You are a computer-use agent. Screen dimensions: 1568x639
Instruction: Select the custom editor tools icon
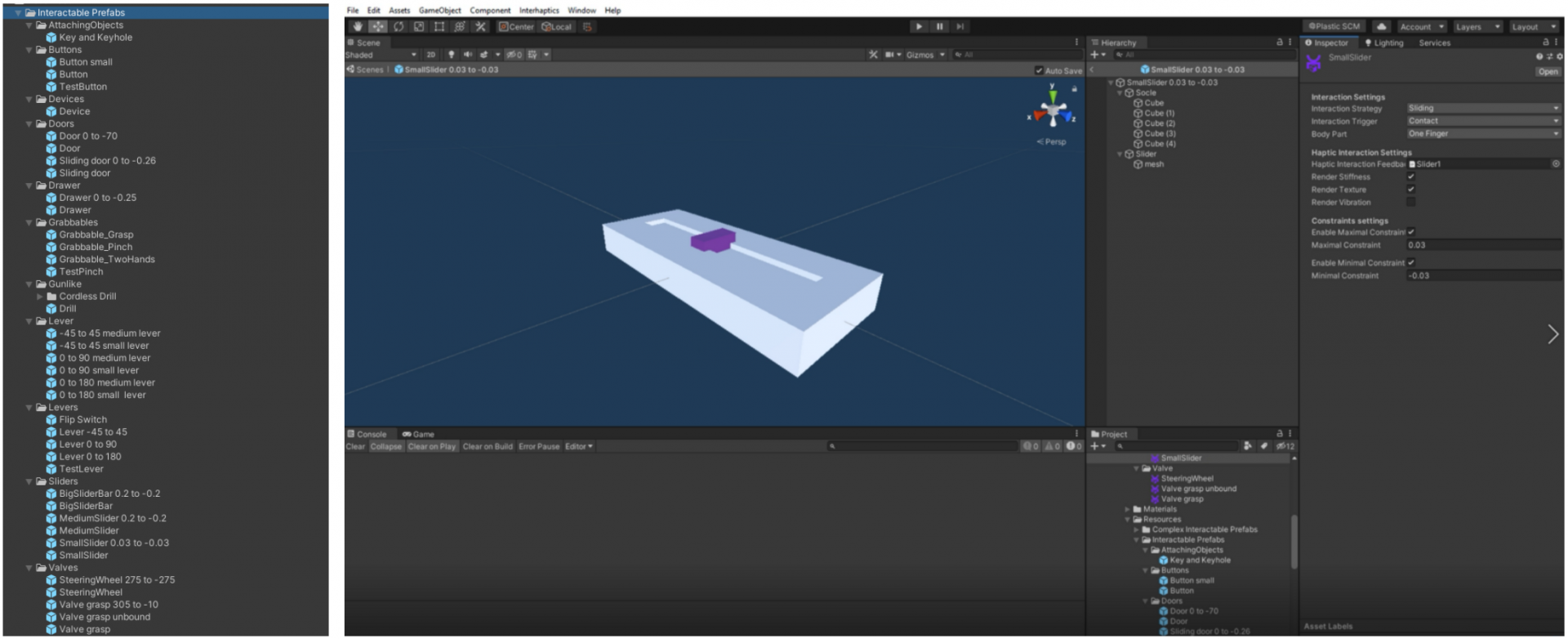point(480,27)
